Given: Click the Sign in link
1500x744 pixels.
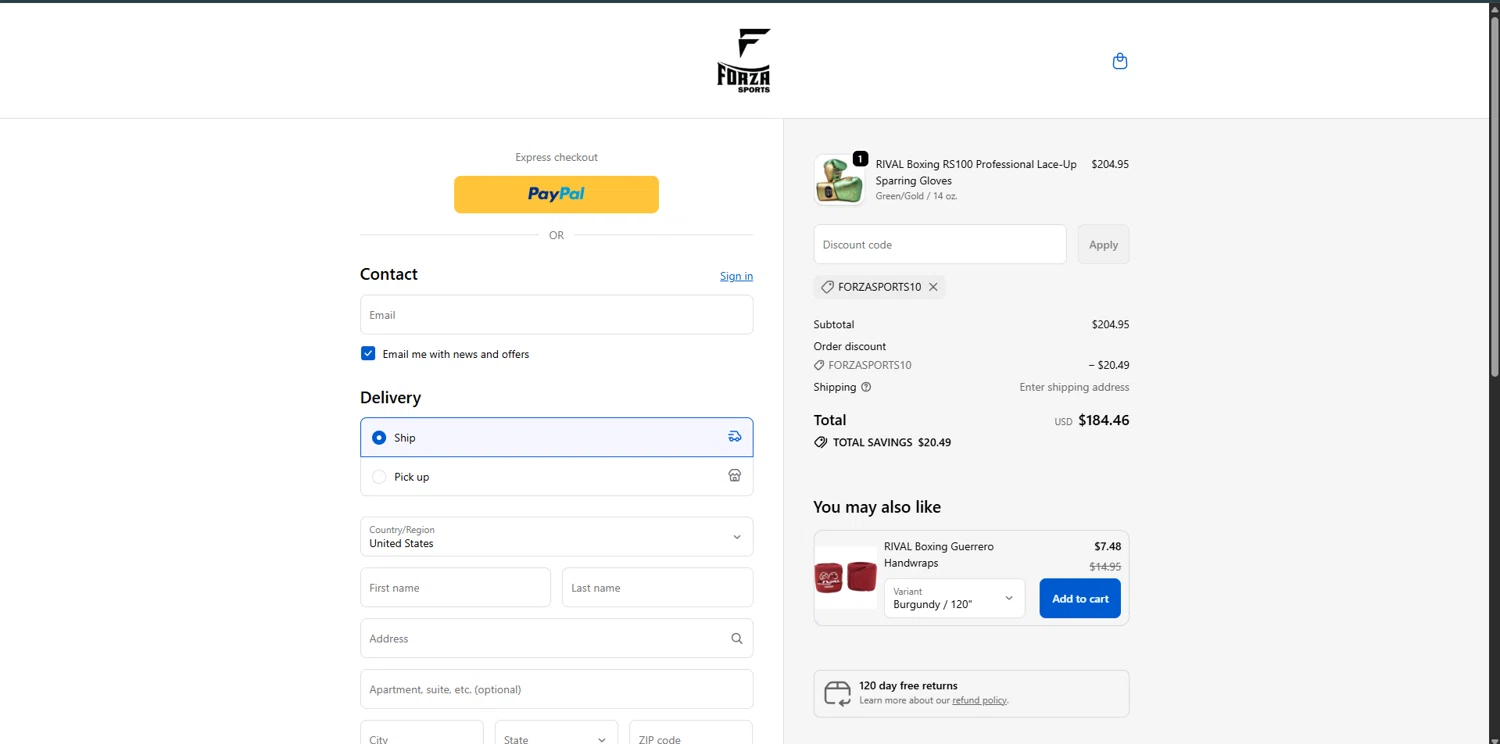Looking at the screenshot, I should tap(736, 276).
